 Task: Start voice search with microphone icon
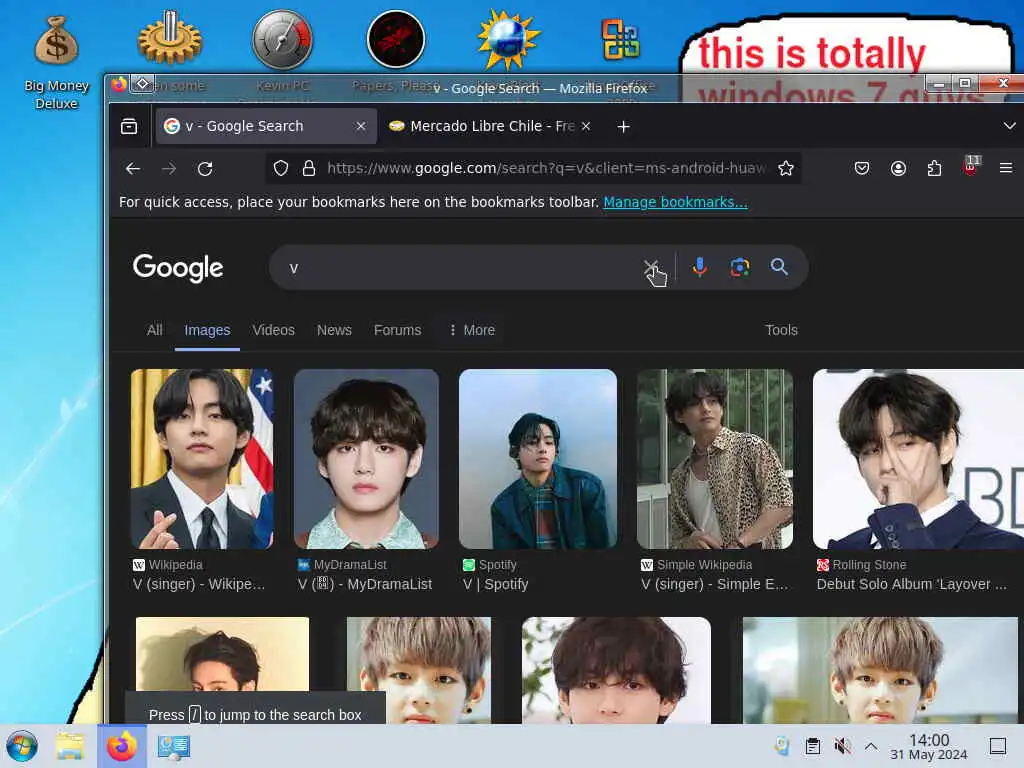(699, 267)
